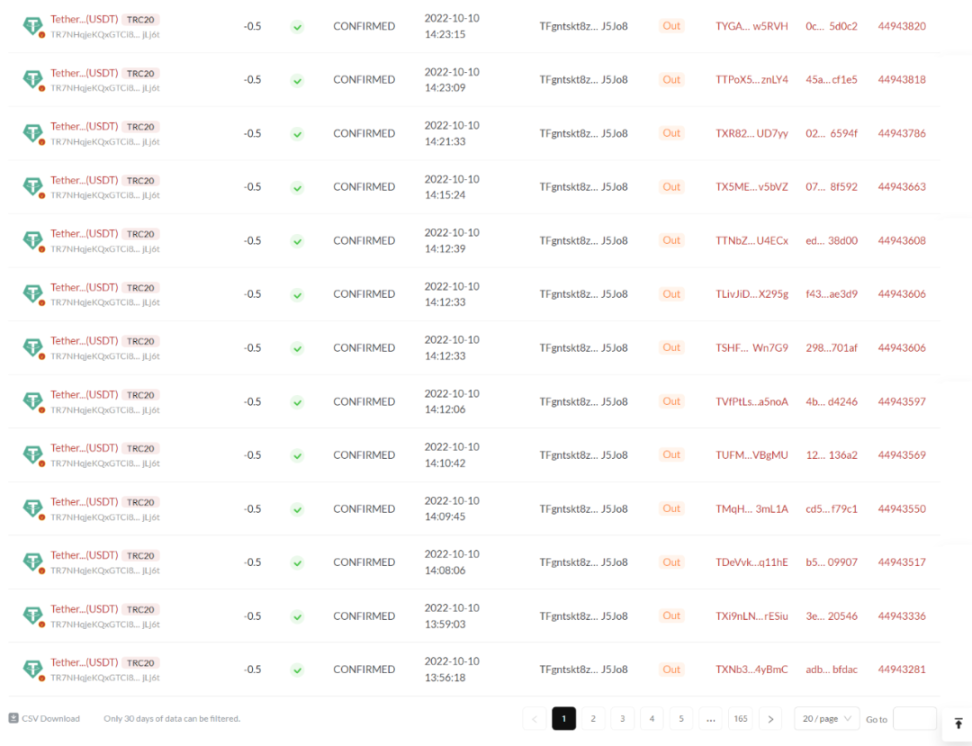This screenshot has width=972, height=746.
Task: Click the CSV Download link text
Action: coord(51,719)
